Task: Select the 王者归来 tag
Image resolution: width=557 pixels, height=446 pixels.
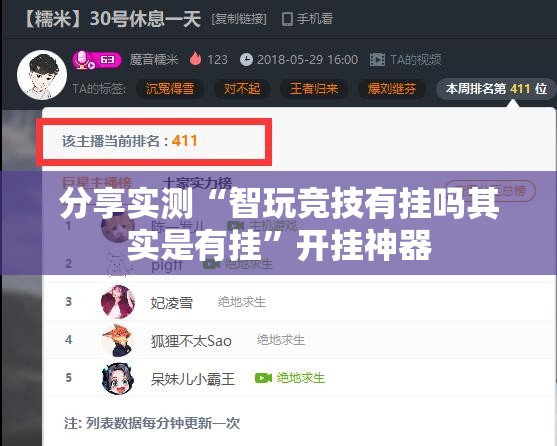Action: tap(314, 88)
